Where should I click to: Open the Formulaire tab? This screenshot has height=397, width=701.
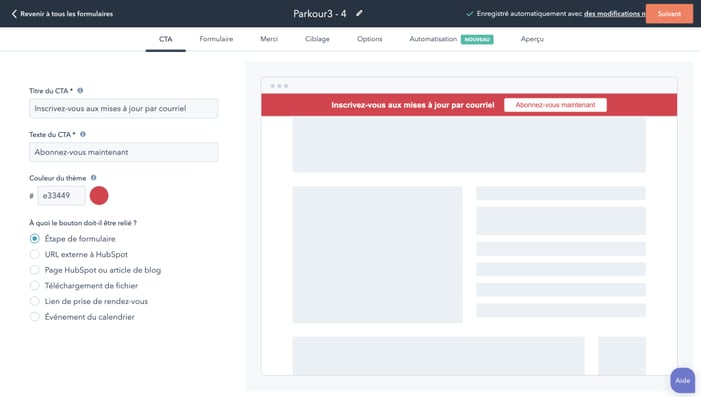point(216,39)
